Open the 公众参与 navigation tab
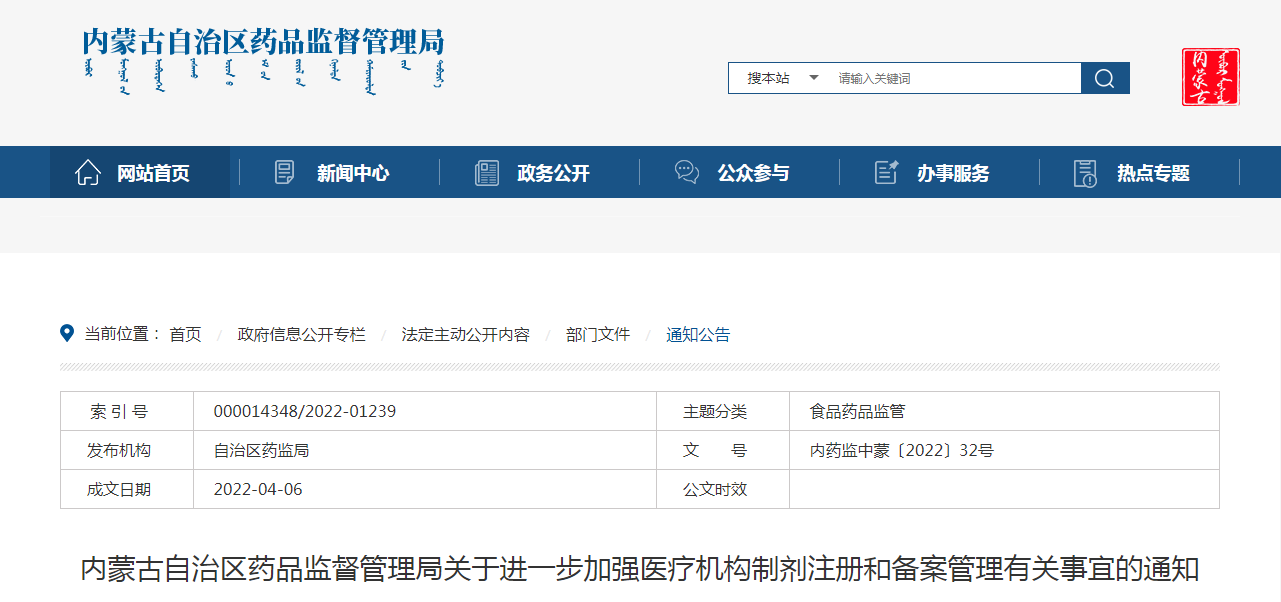This screenshot has width=1281, height=602. click(753, 173)
